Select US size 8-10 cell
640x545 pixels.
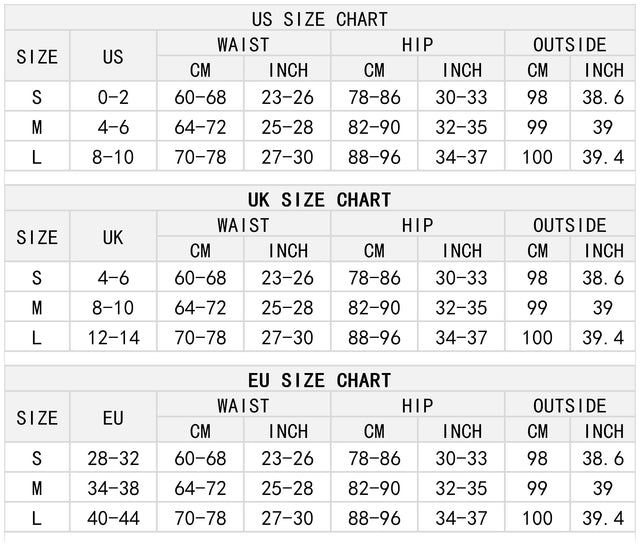113,157
